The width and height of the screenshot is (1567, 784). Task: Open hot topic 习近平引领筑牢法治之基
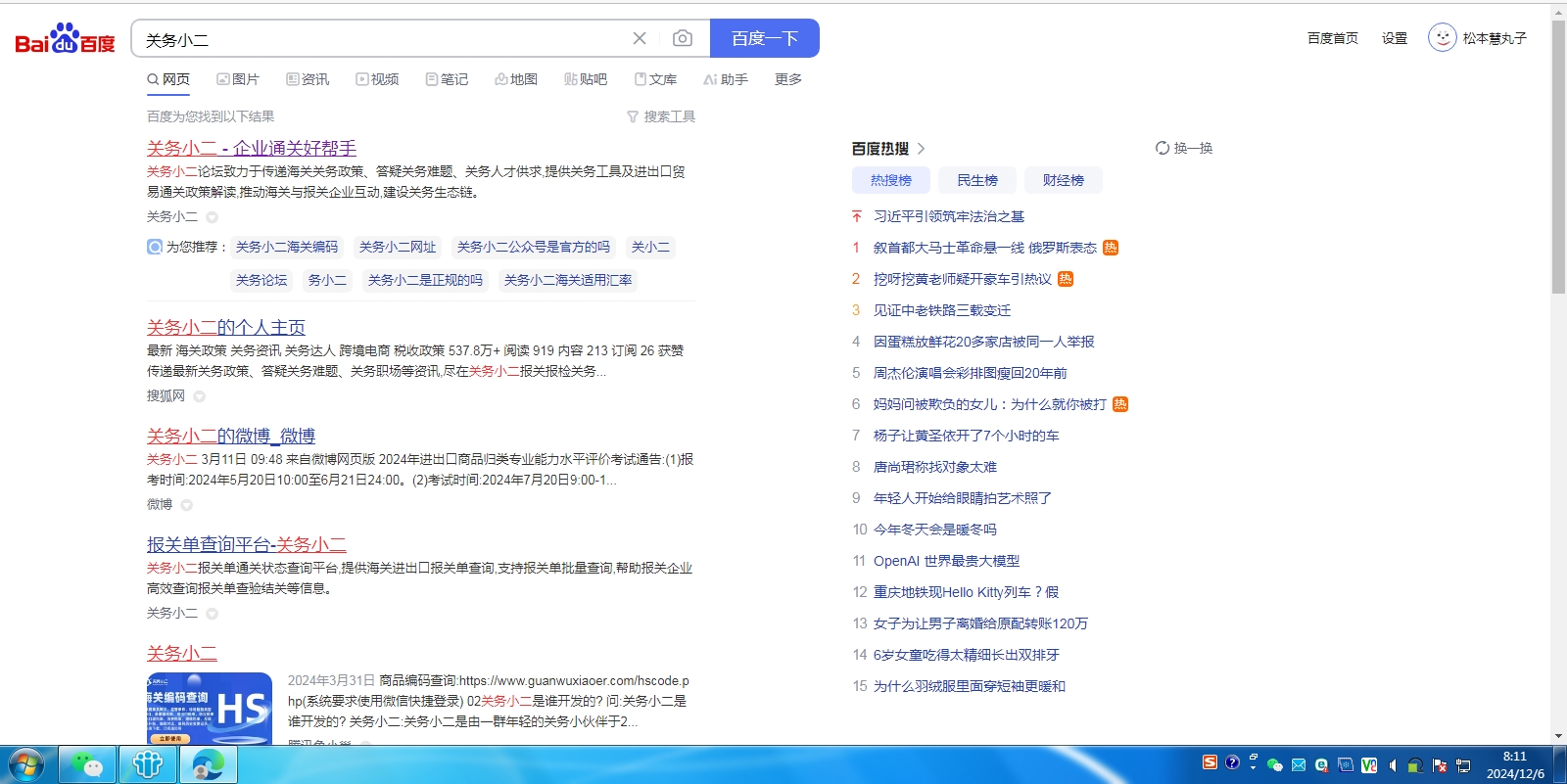(x=949, y=216)
